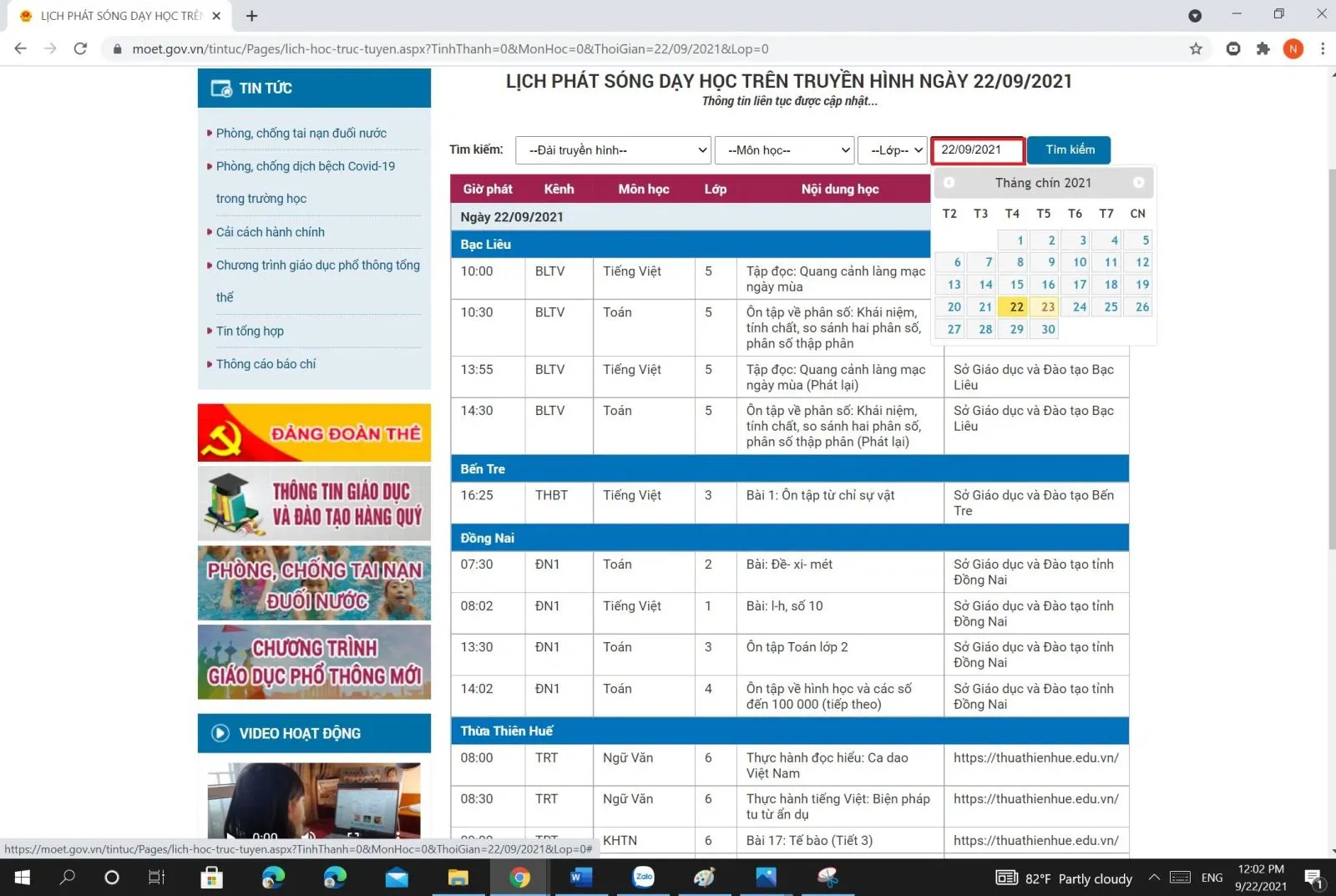Open notification center icon
The image size is (1336, 896).
point(1313,878)
